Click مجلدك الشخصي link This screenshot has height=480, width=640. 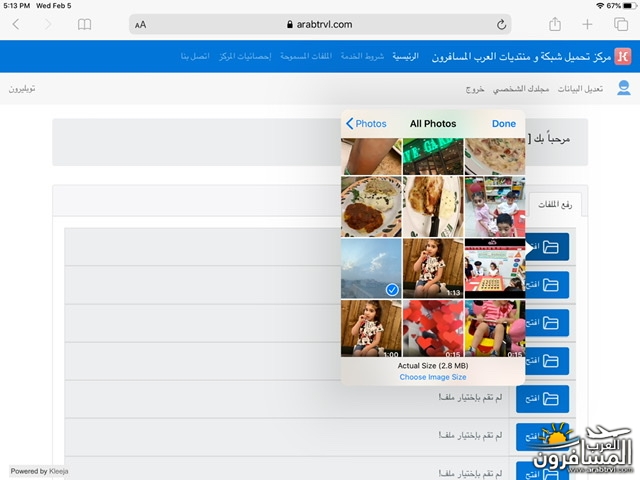[521, 89]
